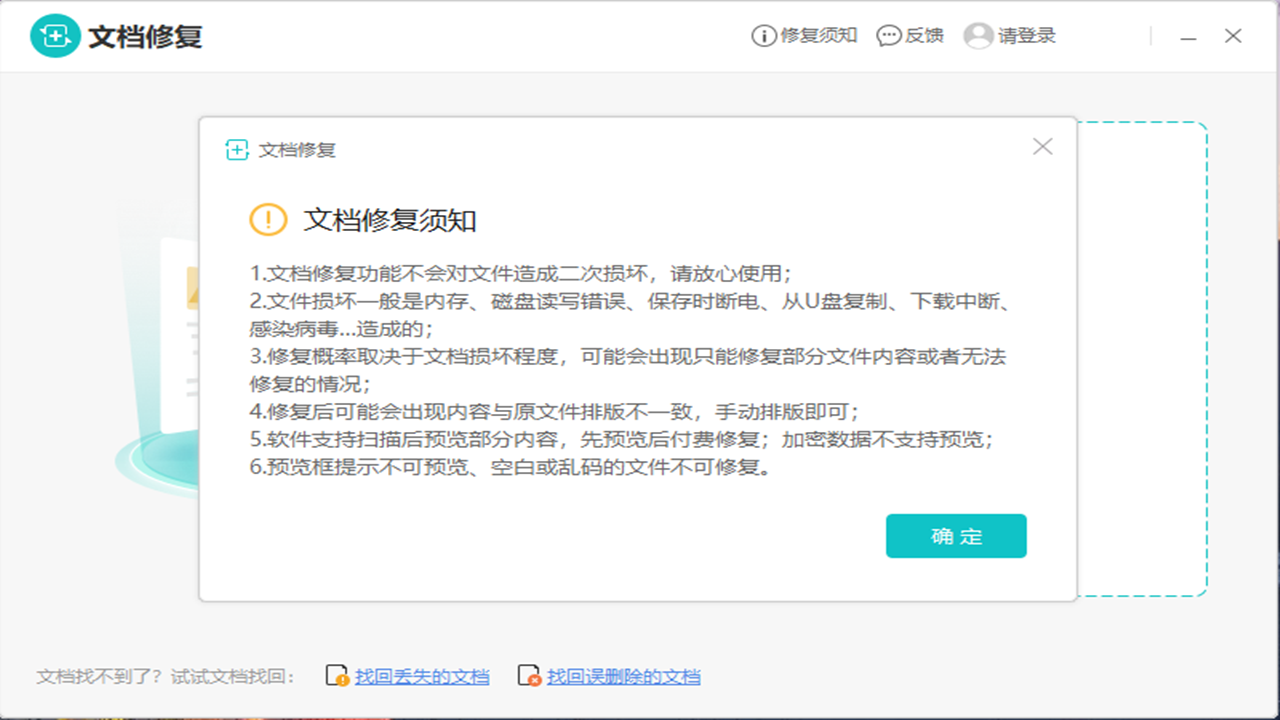
Task: Click 请登录 to sign in
Action: 1026,36
